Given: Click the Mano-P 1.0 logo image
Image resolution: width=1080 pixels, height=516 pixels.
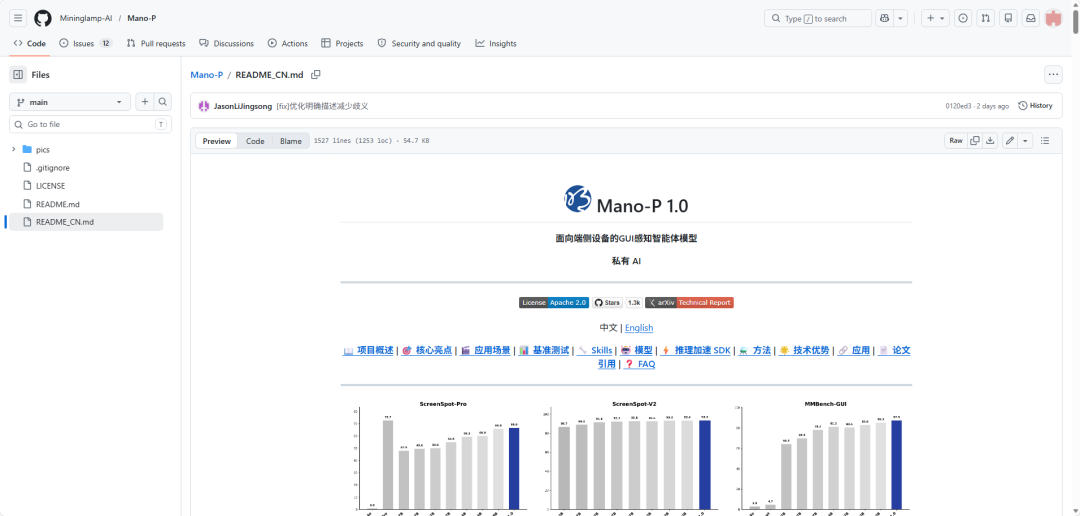Looking at the screenshot, I should [577, 199].
